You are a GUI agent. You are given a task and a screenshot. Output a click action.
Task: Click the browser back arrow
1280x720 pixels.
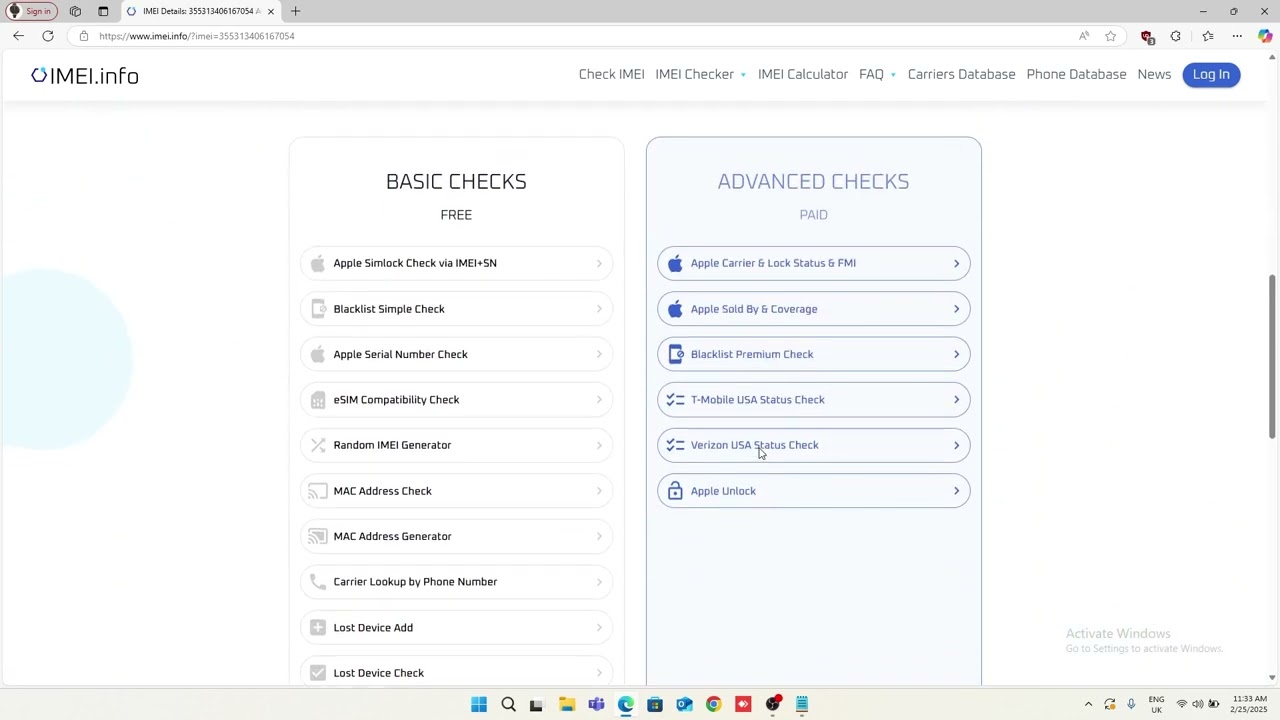coord(18,36)
